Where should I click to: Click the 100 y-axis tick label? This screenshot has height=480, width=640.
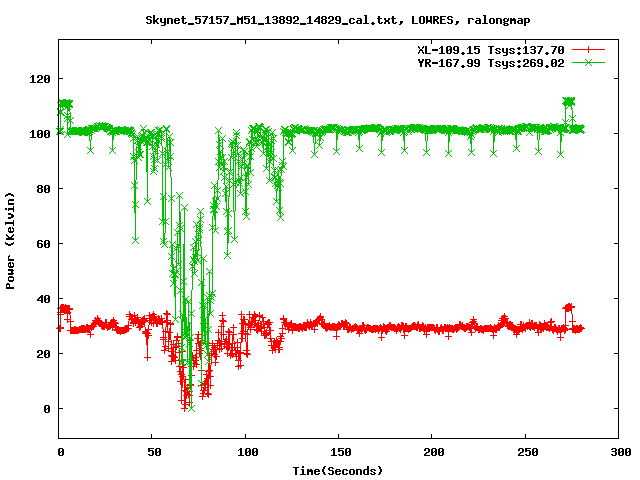tap(40, 134)
